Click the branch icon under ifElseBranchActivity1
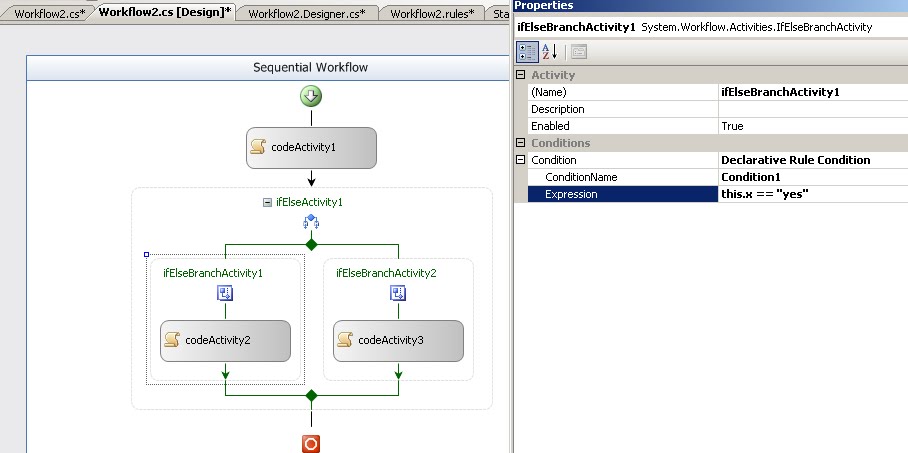The height and width of the screenshot is (453, 908). click(x=225, y=294)
